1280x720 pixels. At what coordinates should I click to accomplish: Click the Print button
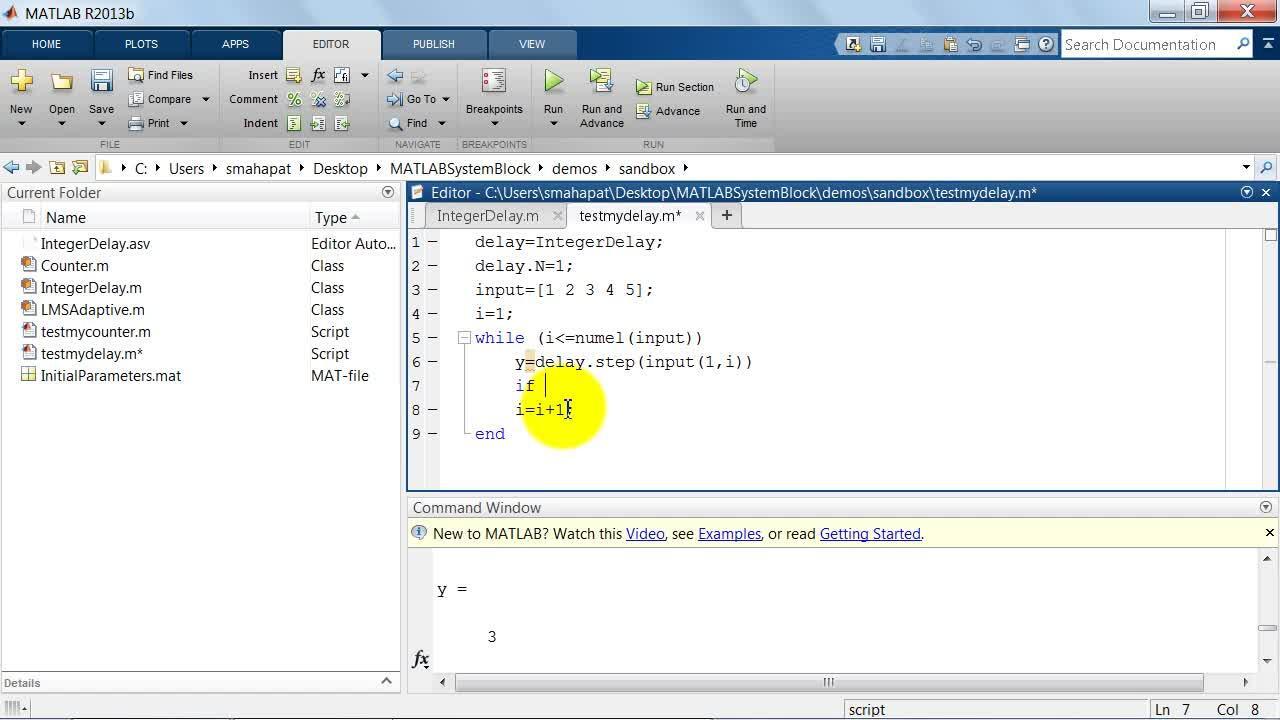click(x=149, y=123)
